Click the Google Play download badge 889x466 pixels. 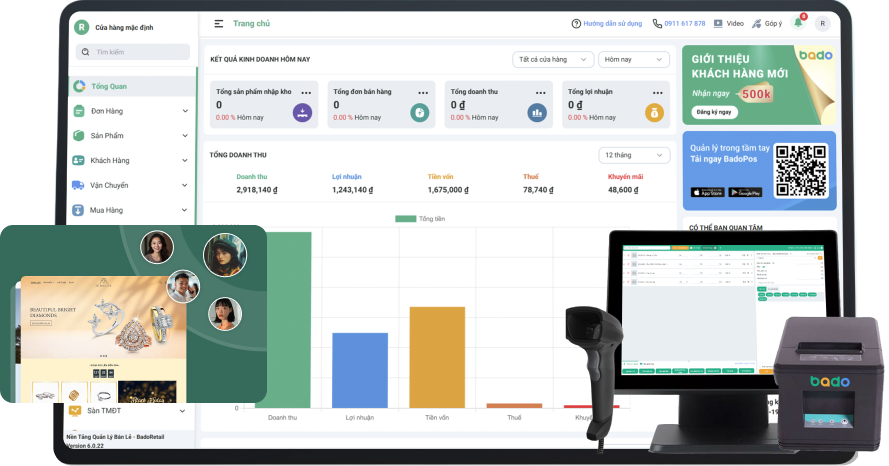745,193
